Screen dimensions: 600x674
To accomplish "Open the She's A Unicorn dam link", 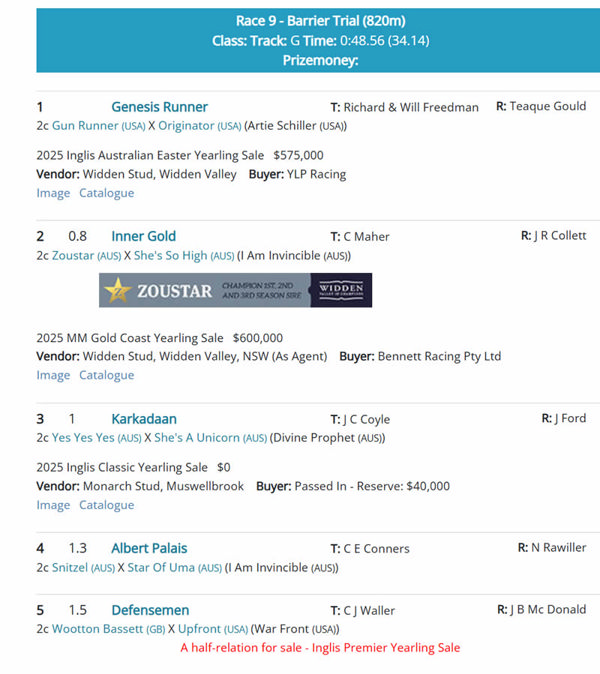I will (196, 438).
